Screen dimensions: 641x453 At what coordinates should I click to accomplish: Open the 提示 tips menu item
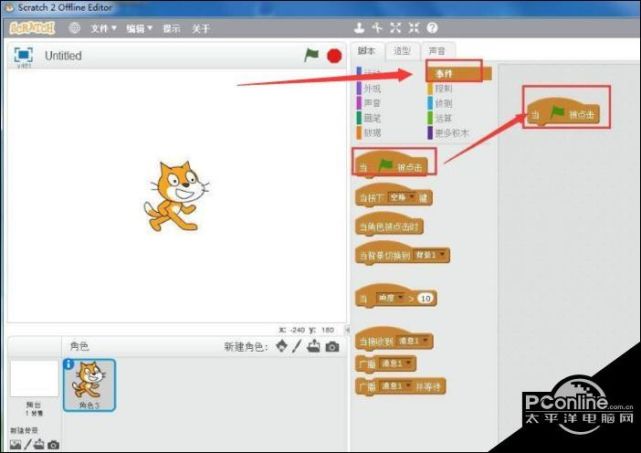click(x=171, y=29)
